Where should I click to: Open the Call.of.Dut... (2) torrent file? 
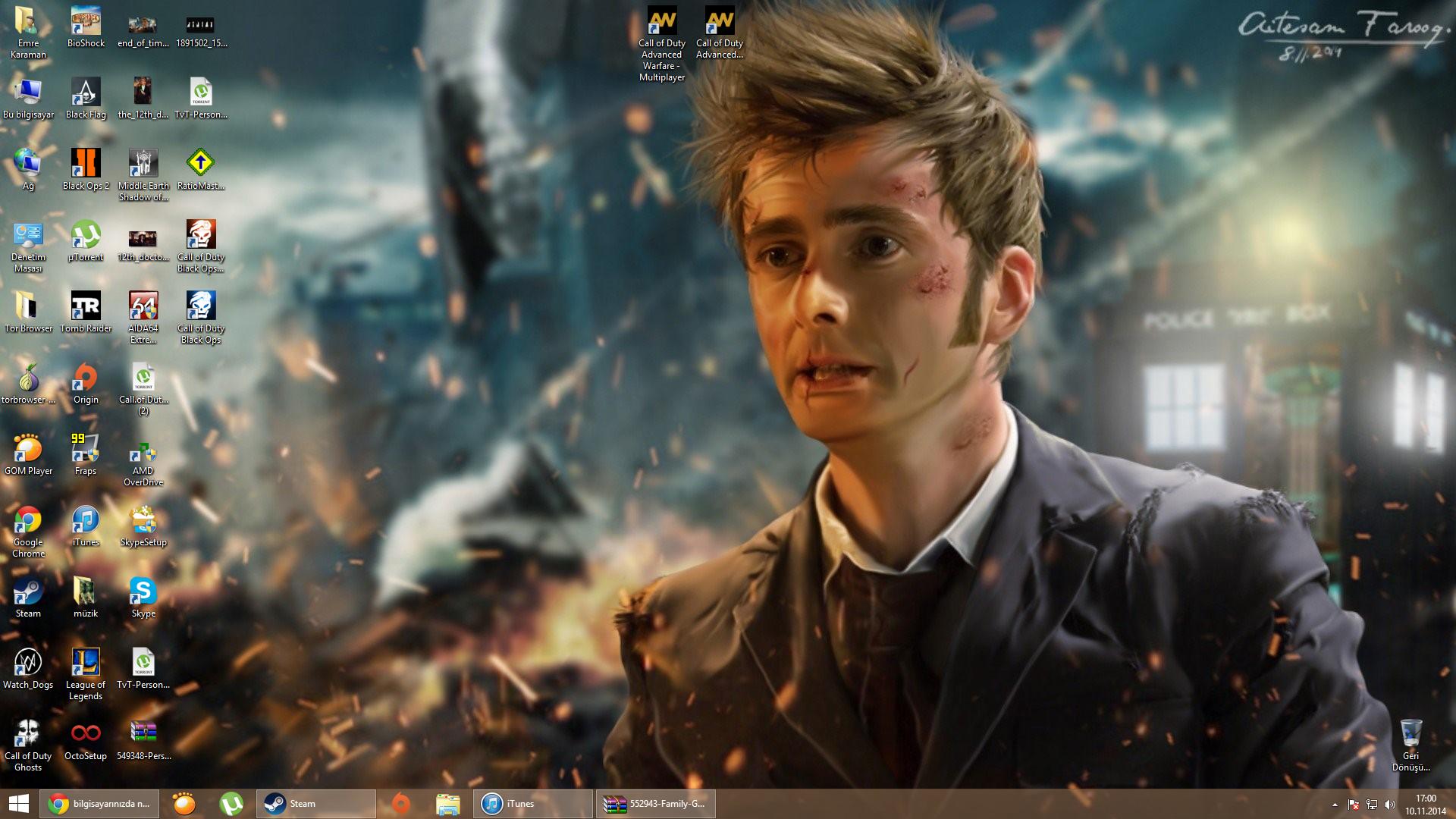click(143, 388)
